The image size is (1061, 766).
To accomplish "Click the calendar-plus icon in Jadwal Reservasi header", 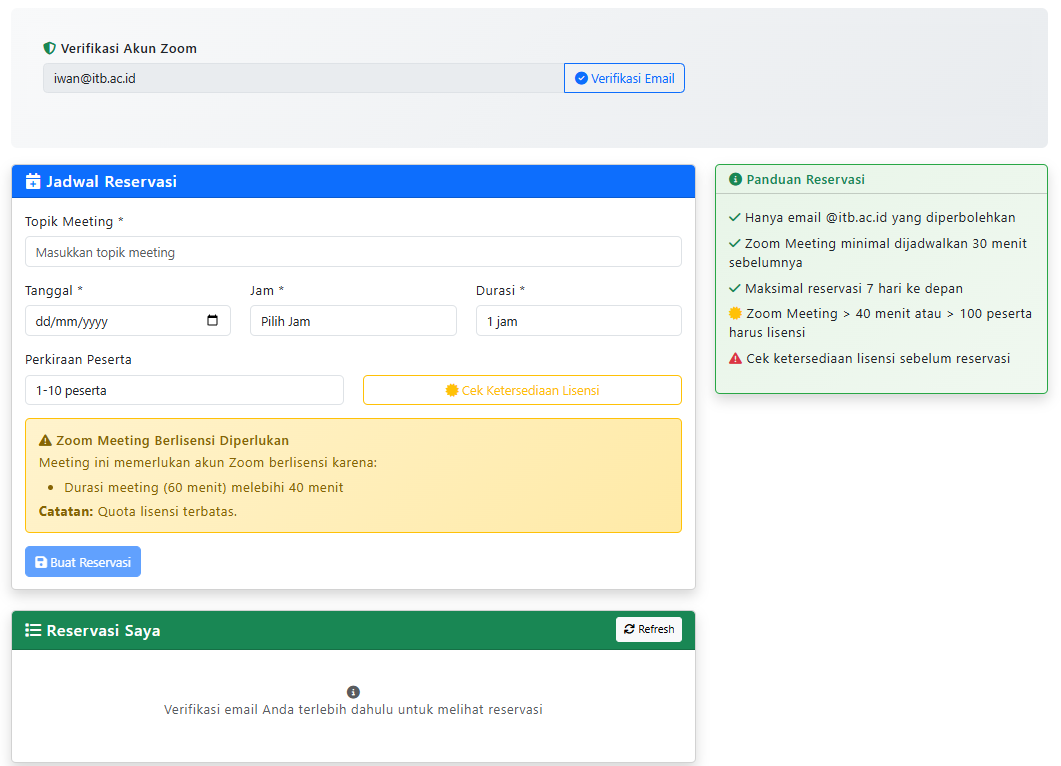I will (33, 181).
